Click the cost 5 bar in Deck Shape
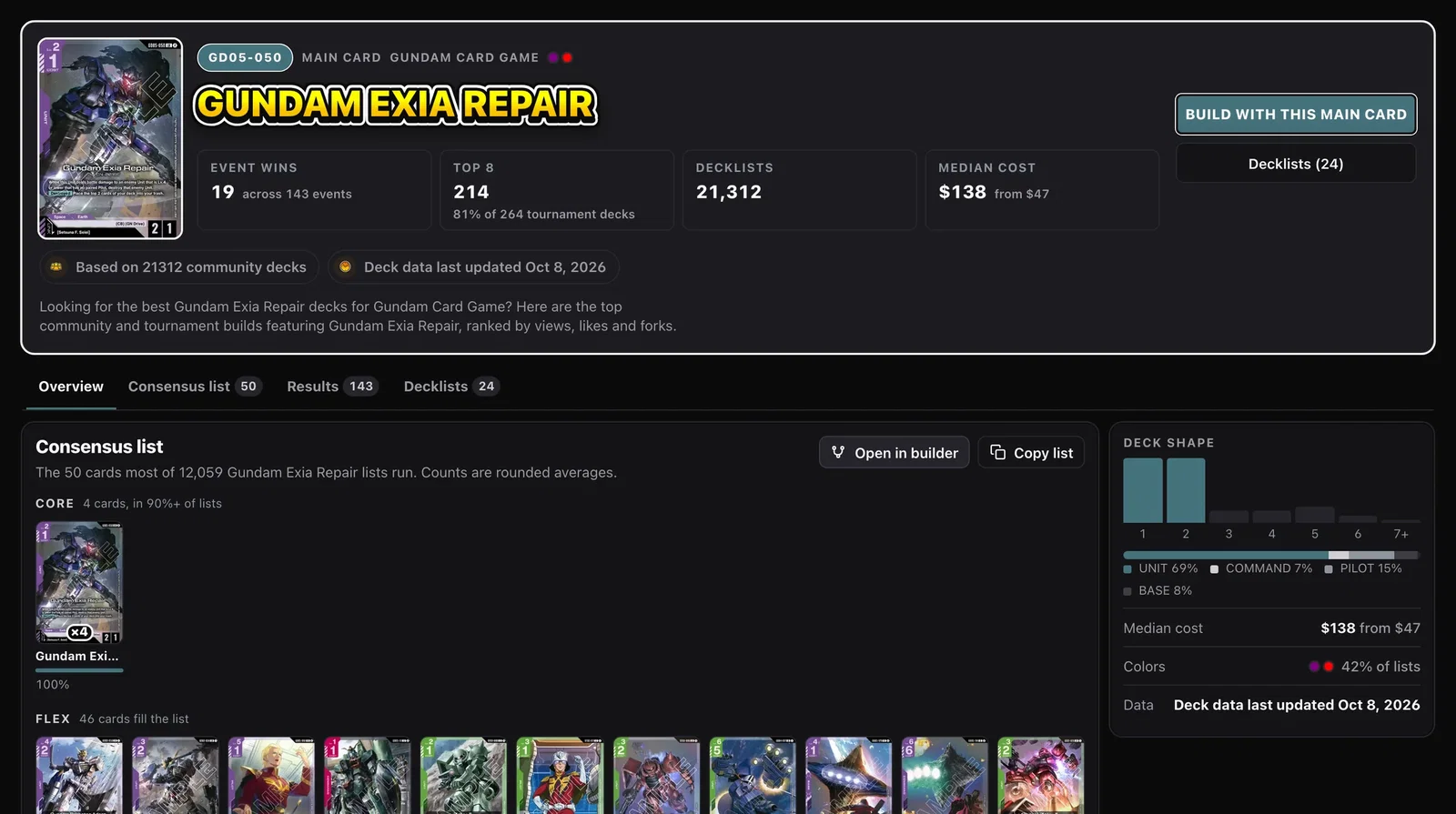The height and width of the screenshot is (814, 1456). (1315, 515)
